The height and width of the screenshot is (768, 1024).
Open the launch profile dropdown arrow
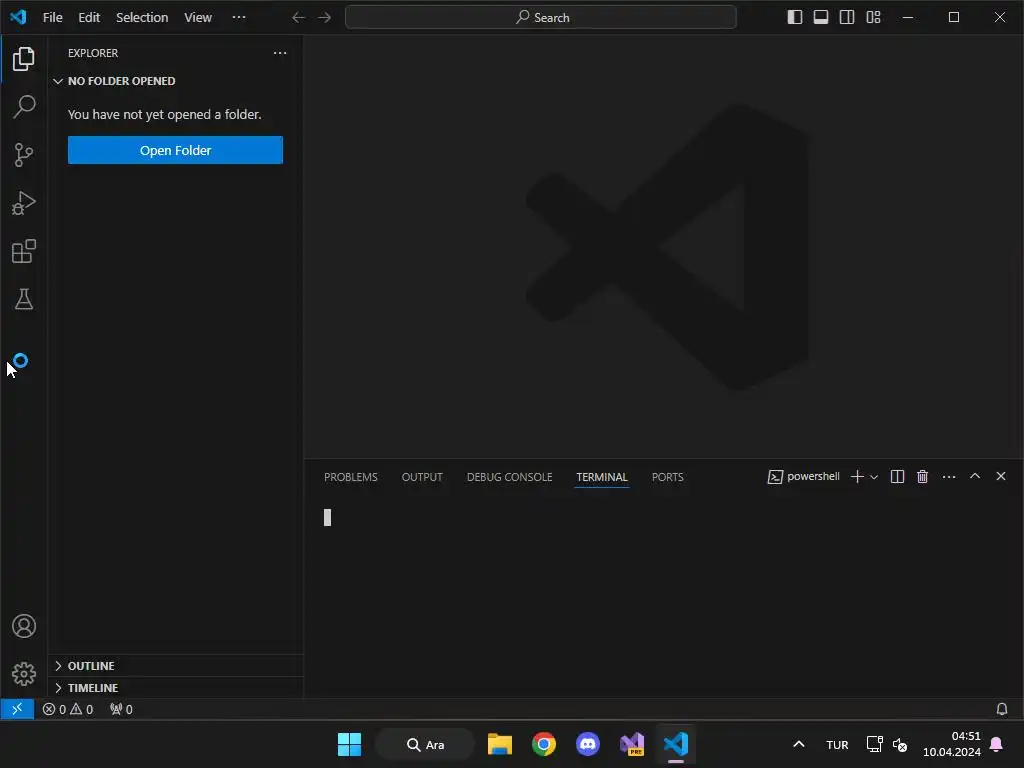coord(874,477)
